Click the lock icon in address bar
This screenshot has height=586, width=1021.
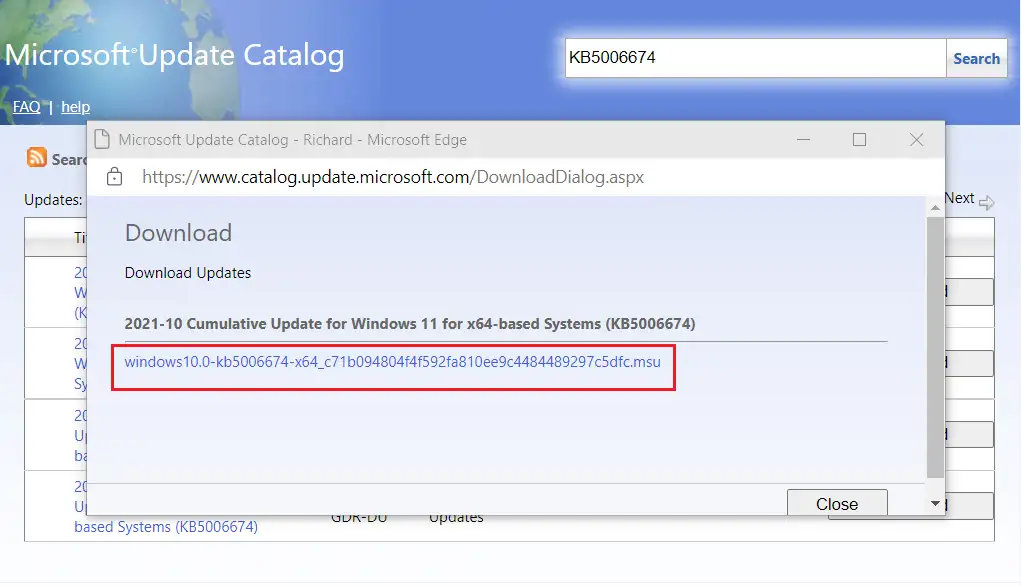(115, 176)
